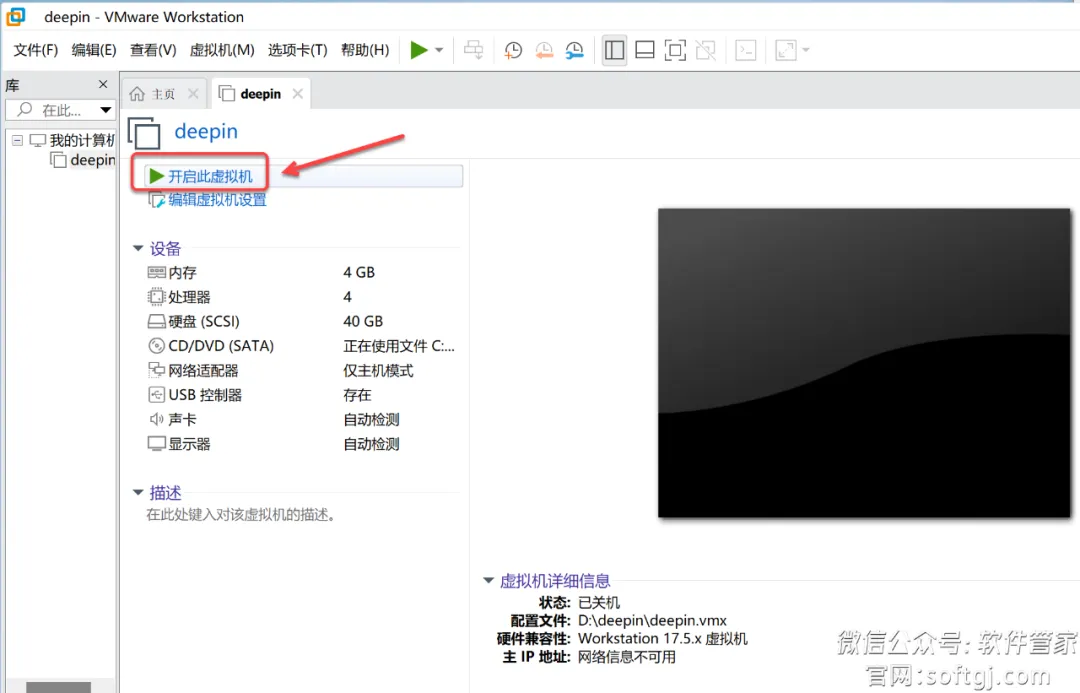Take a snapshot with the clock-plus icon
Viewport: 1080px width, 693px height.
[x=513, y=50]
